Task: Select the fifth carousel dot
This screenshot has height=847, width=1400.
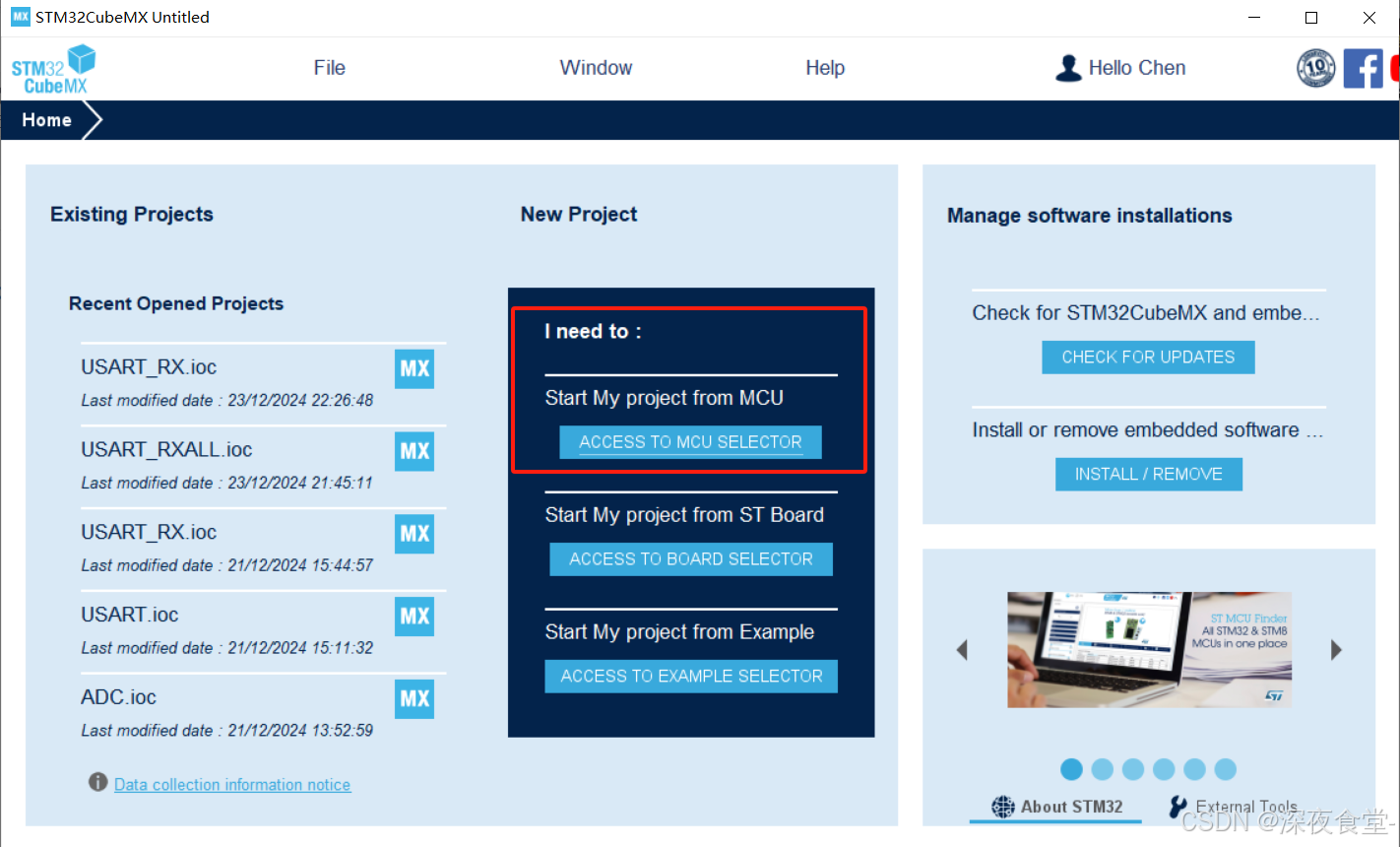Action: (x=1194, y=769)
